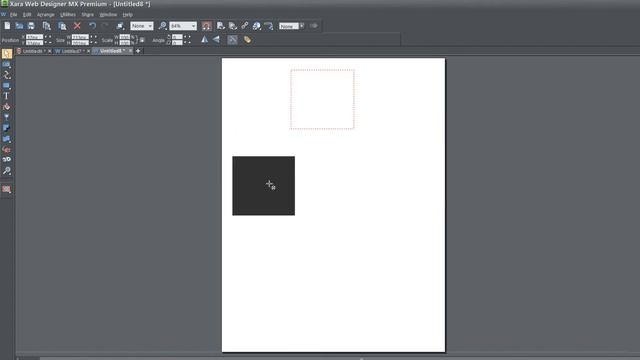
Task: Select the Fill tool
Action: click(7, 107)
